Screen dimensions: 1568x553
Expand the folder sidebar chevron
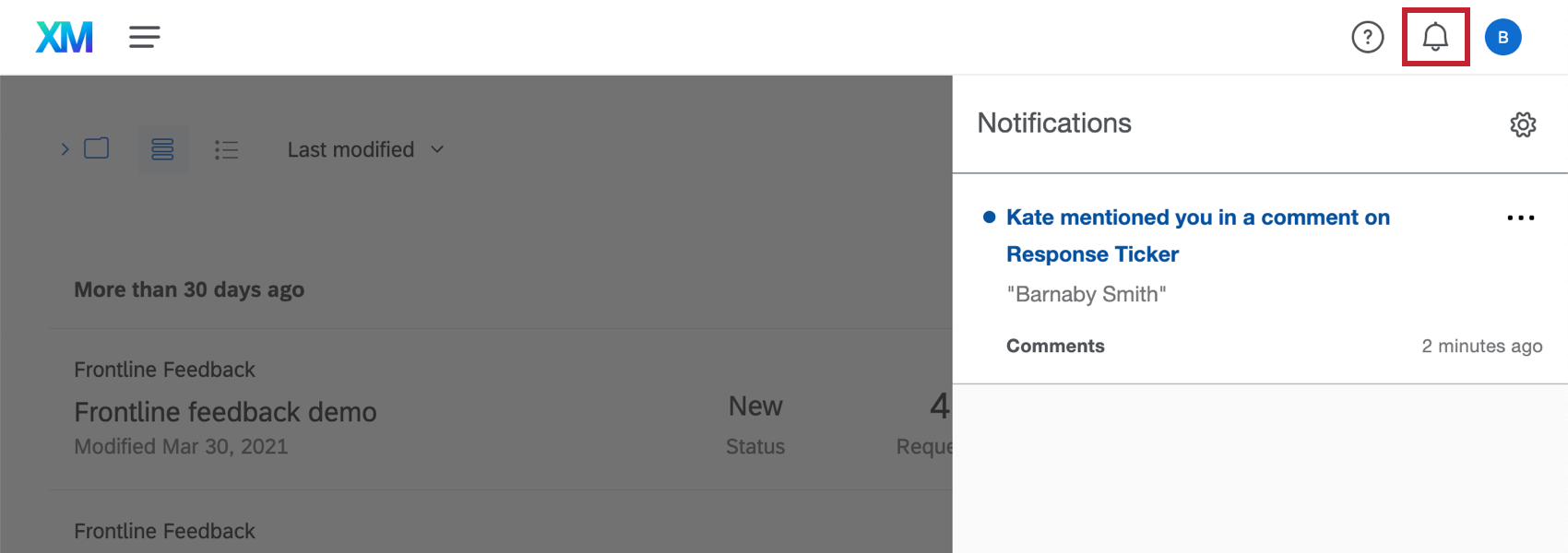(x=65, y=147)
